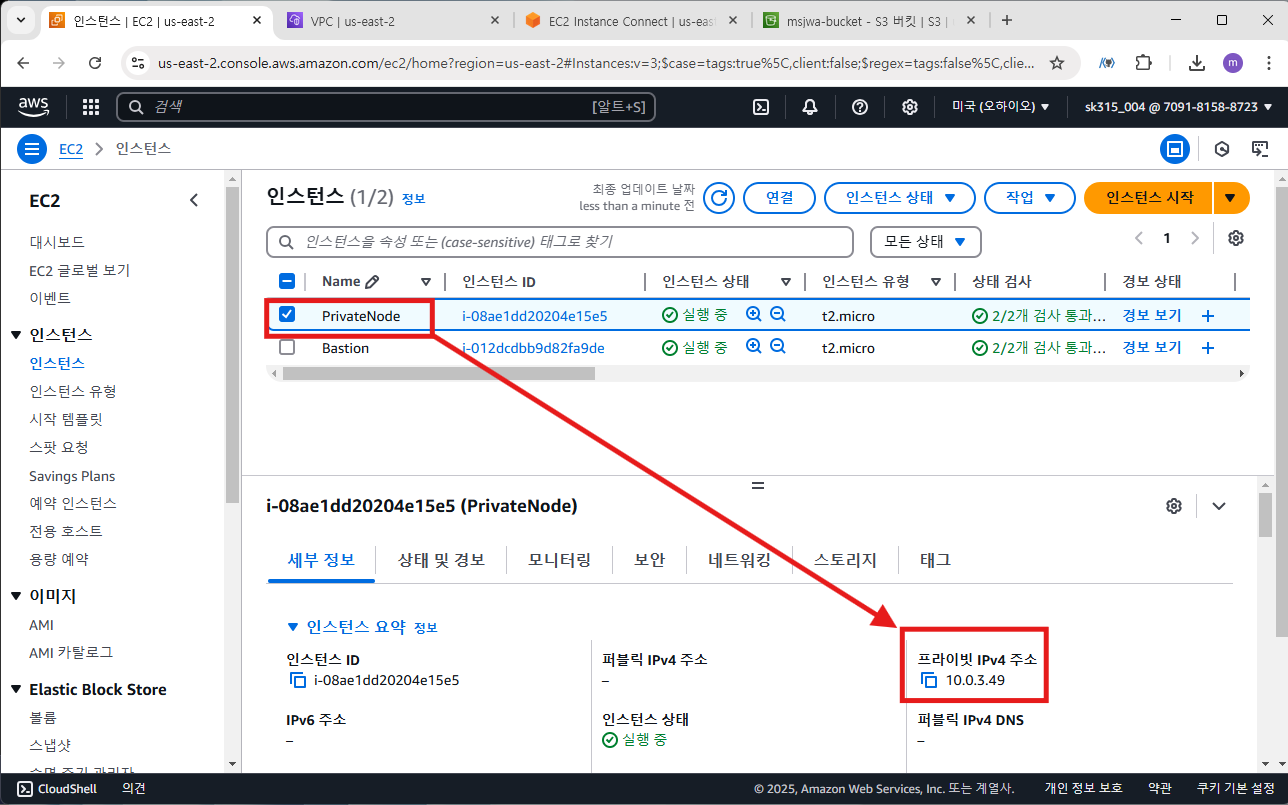Bookmark this page with the star
The width and height of the screenshot is (1288, 805).
tap(1056, 62)
